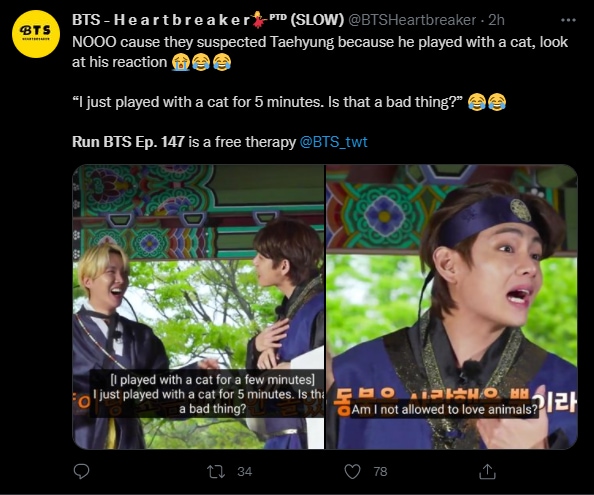Open the right image about loving animals
The width and height of the screenshot is (594, 495).
452,307
